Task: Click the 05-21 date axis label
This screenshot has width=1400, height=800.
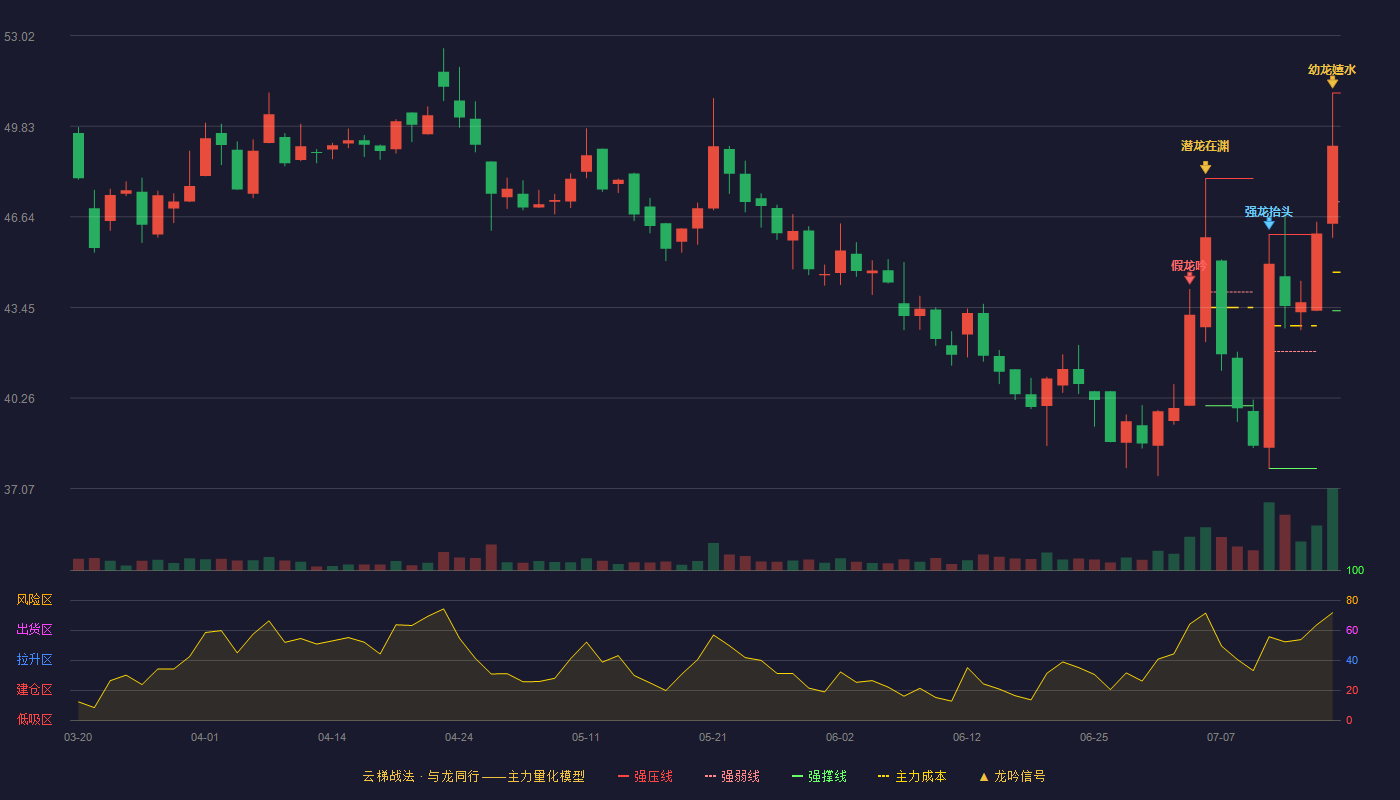Action: (713, 737)
